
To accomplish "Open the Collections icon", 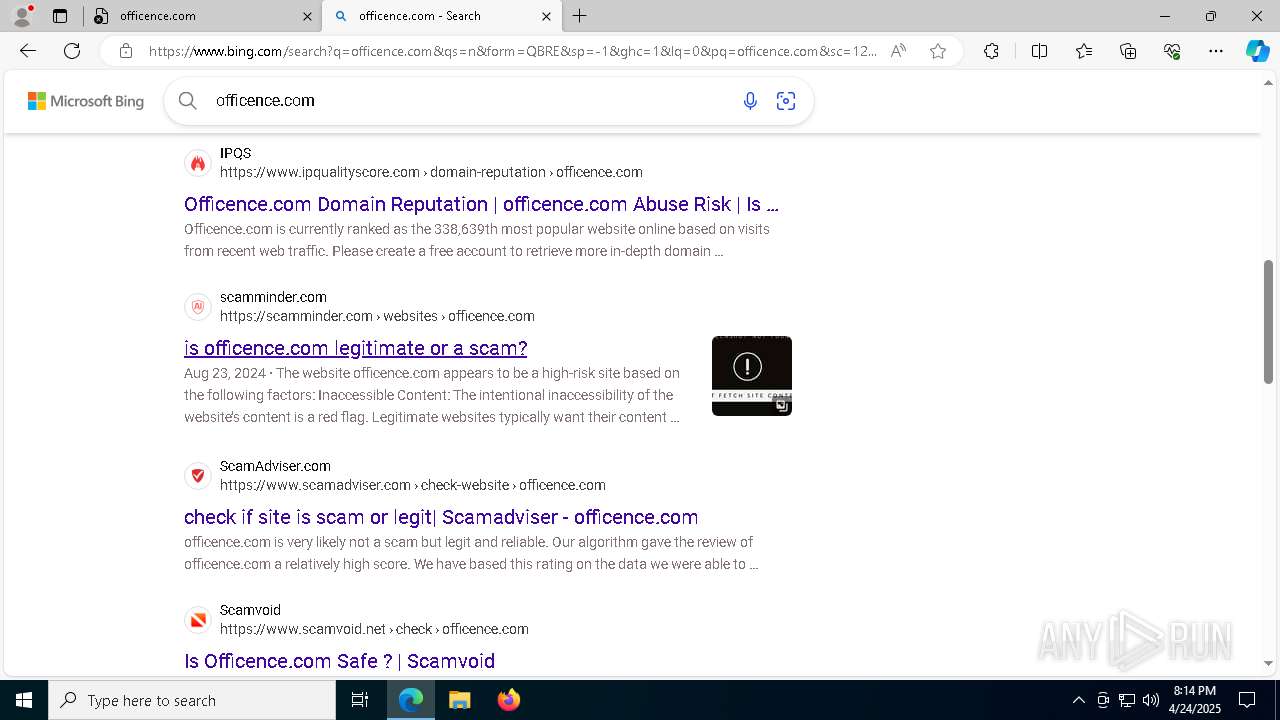I will pyautogui.click(x=1128, y=51).
